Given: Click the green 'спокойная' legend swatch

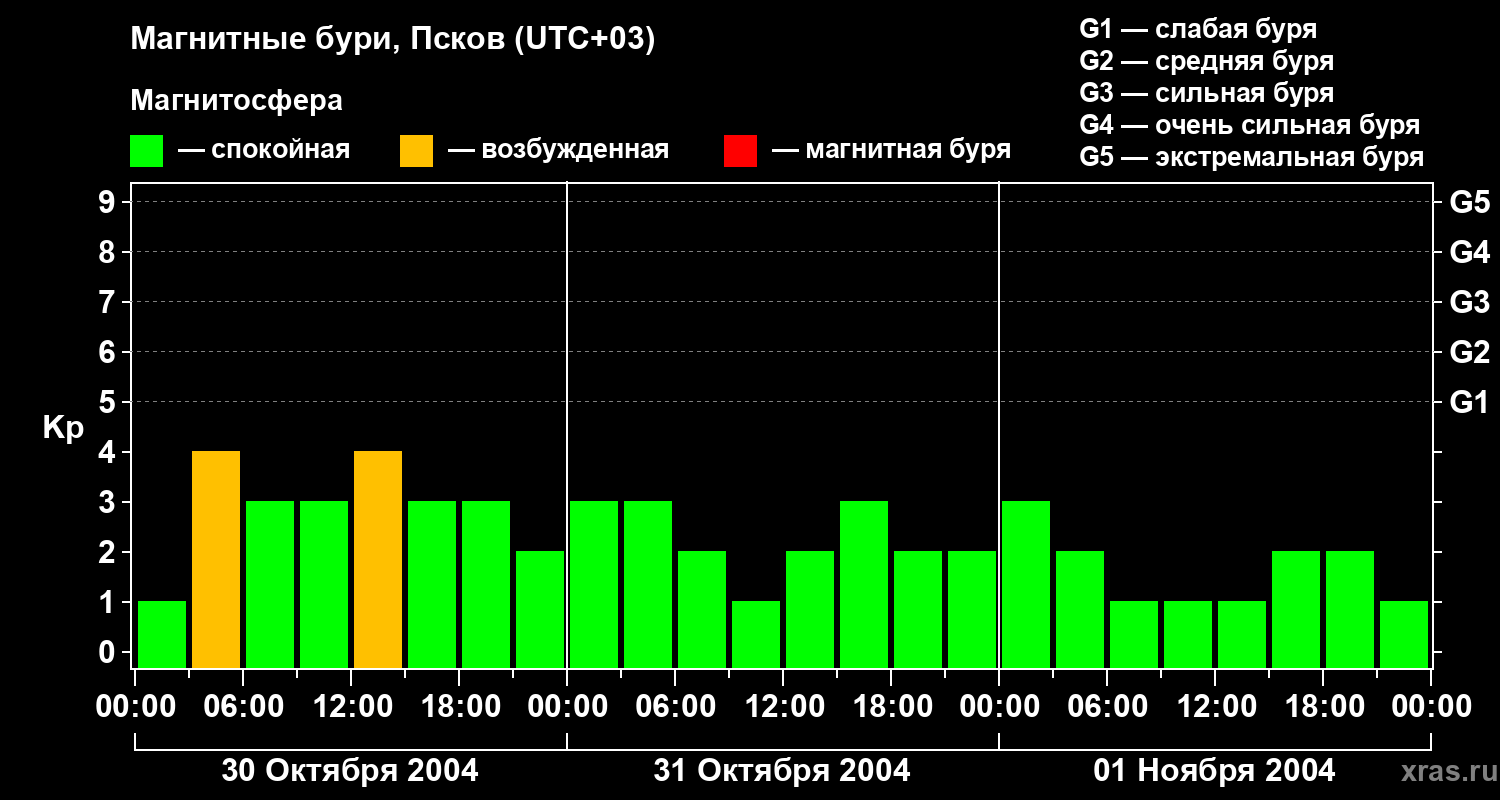Looking at the screenshot, I should coord(146,151).
